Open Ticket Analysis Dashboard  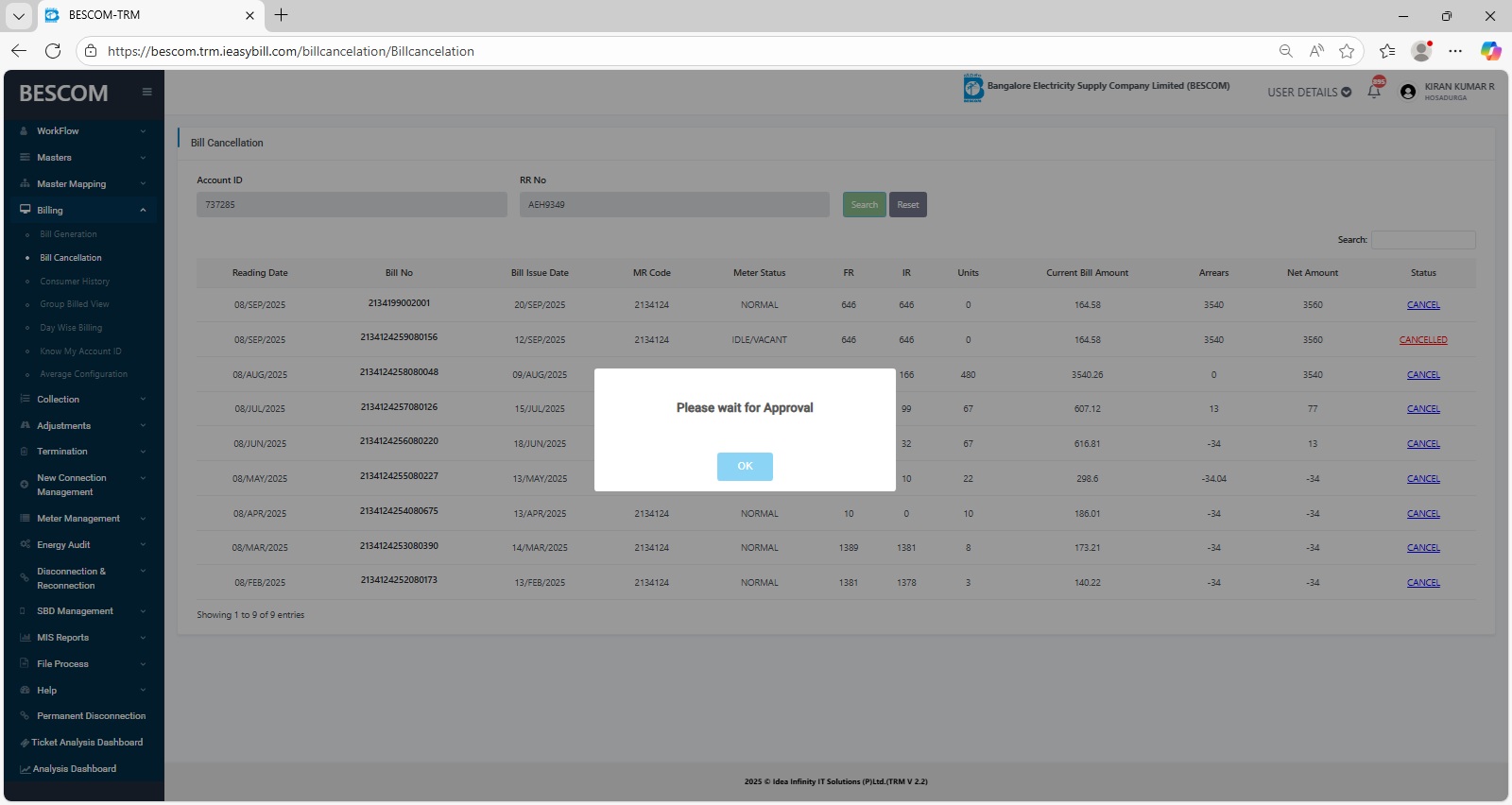tap(87, 743)
